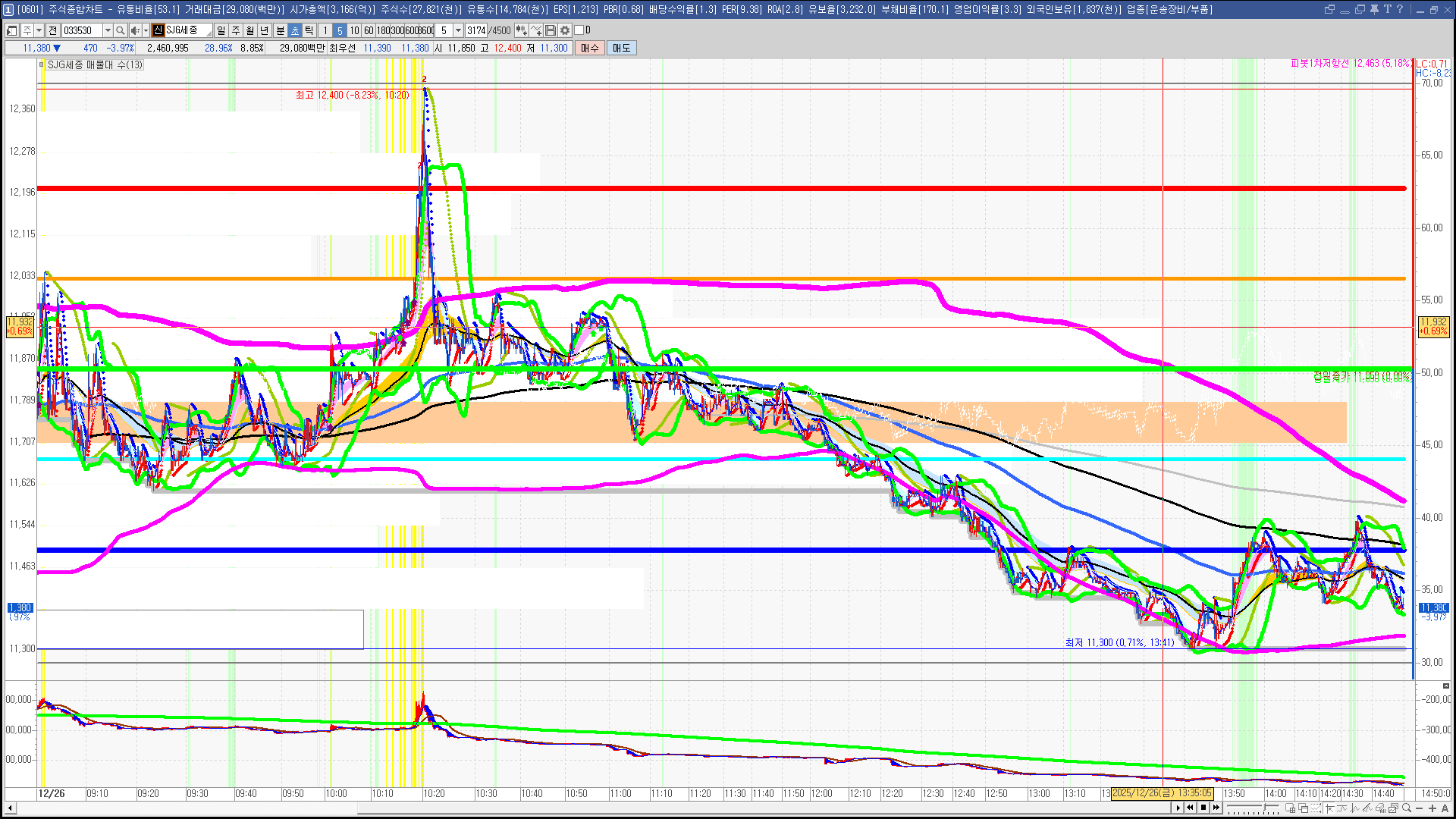Switch to the 60 interval tab

369,30
